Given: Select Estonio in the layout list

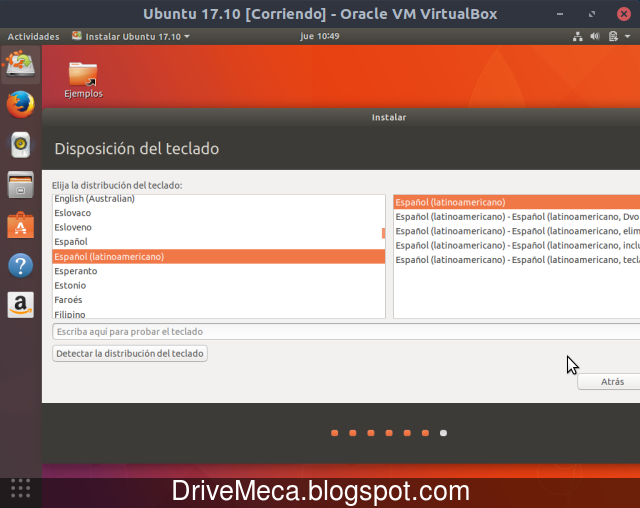Looking at the screenshot, I should coord(219,285).
